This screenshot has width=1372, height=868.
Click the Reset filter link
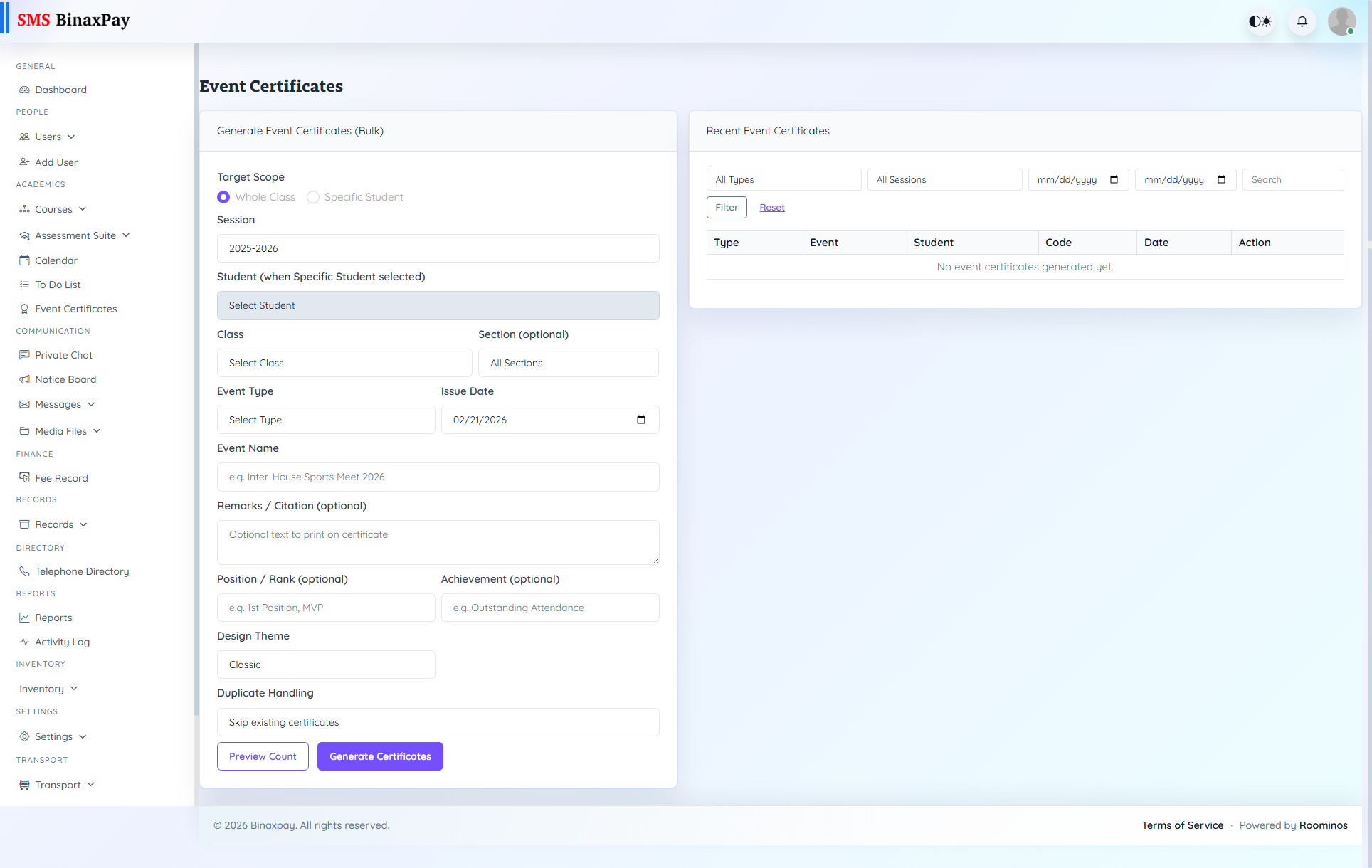click(x=772, y=208)
